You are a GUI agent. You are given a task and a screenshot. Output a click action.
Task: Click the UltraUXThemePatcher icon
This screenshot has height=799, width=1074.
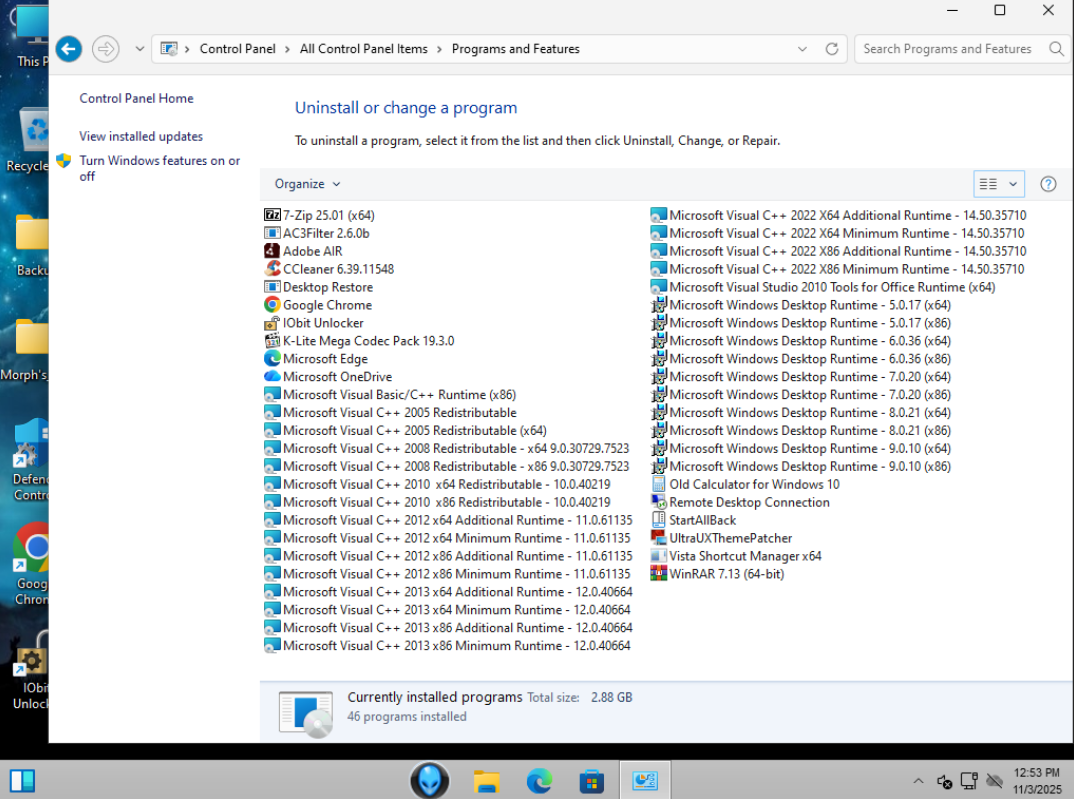pos(658,537)
